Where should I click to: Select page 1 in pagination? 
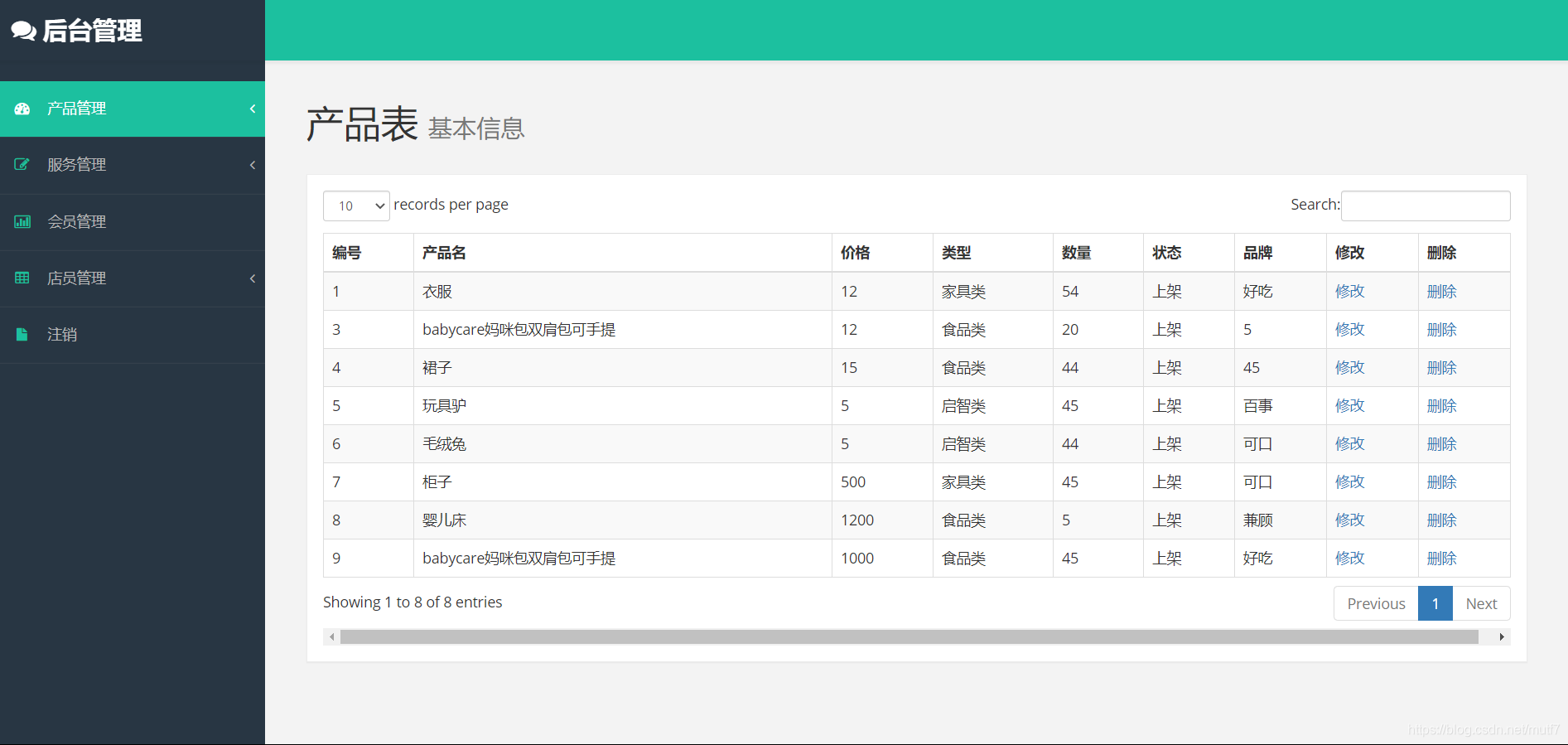pos(1435,603)
